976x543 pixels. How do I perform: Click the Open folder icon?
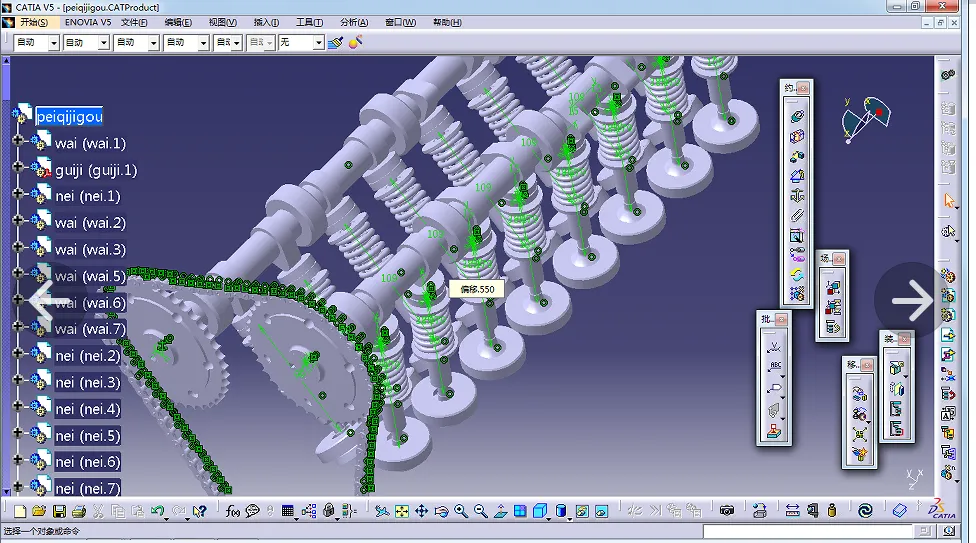39,511
